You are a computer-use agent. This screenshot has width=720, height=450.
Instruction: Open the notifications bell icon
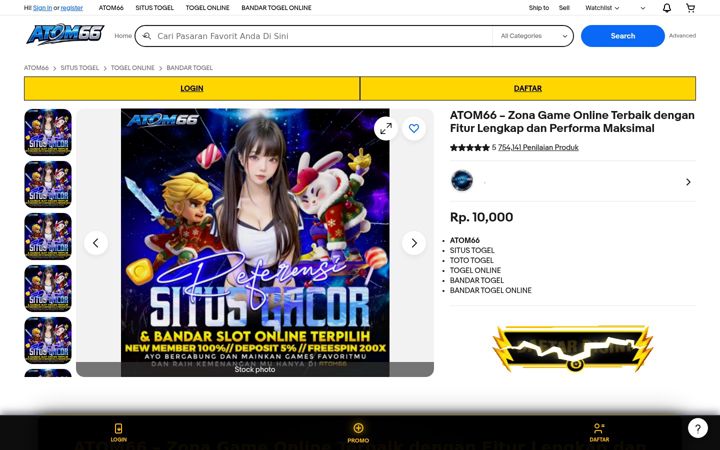[667, 8]
